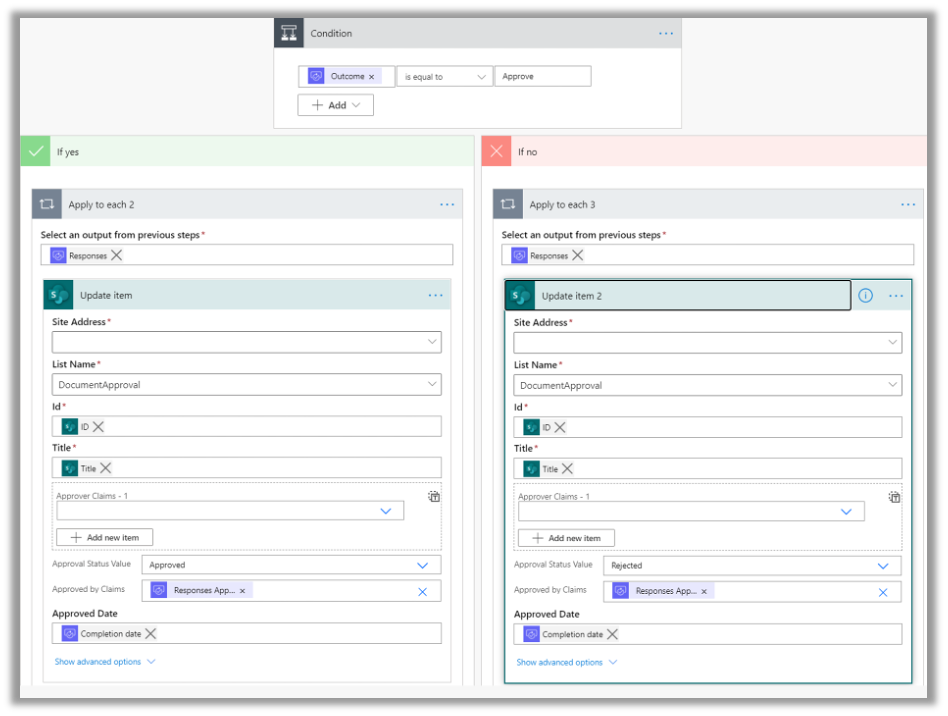Screen dimensions: 948x716
Task: Show advanced options in Update item 2
Action: pos(567,662)
